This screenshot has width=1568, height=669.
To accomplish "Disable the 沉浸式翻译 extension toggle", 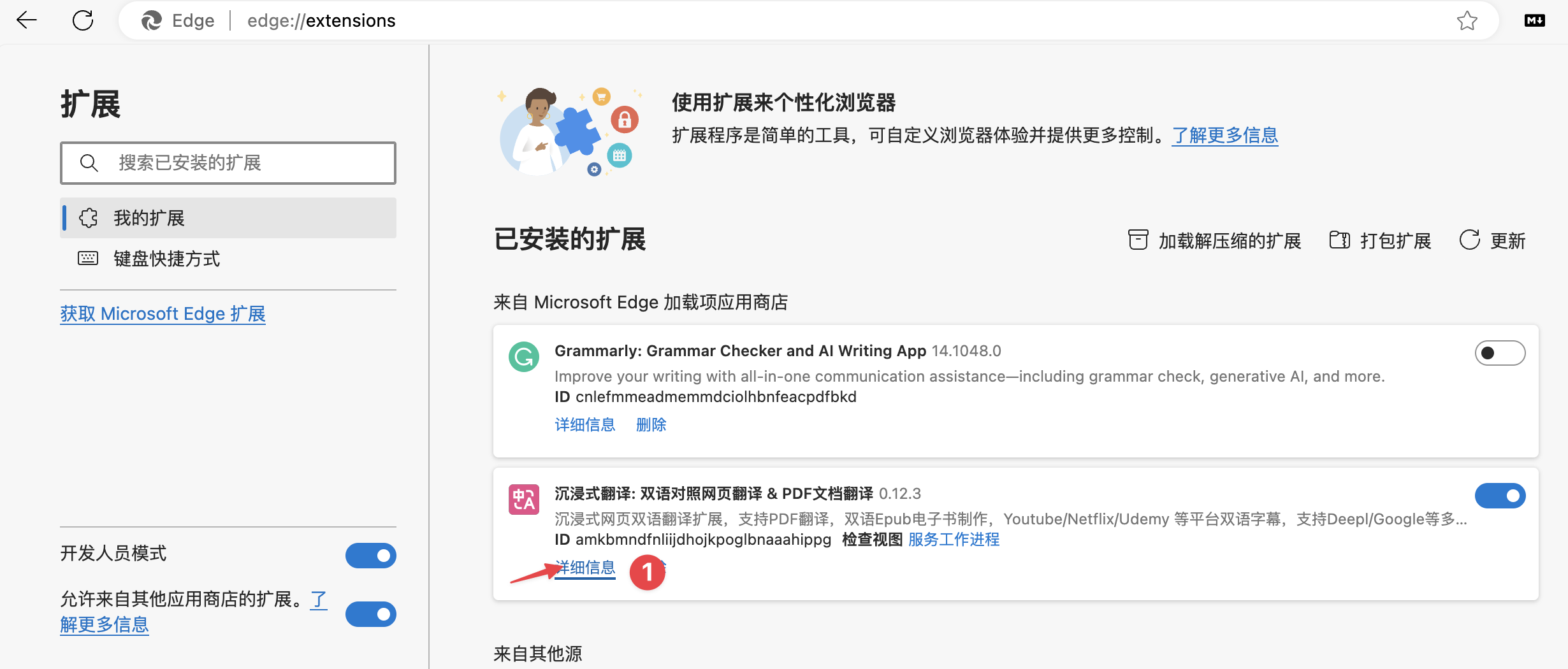I will pyautogui.click(x=1499, y=496).
